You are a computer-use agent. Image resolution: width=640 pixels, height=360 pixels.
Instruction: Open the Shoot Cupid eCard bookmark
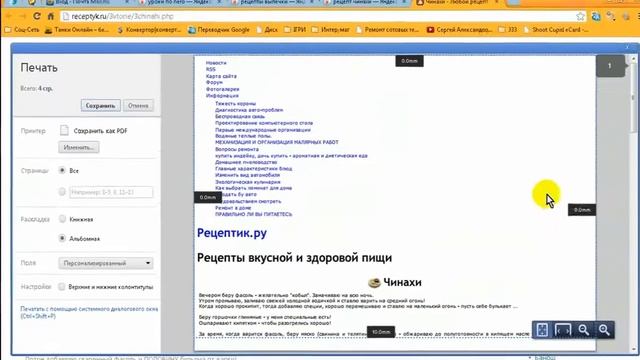pos(556,30)
